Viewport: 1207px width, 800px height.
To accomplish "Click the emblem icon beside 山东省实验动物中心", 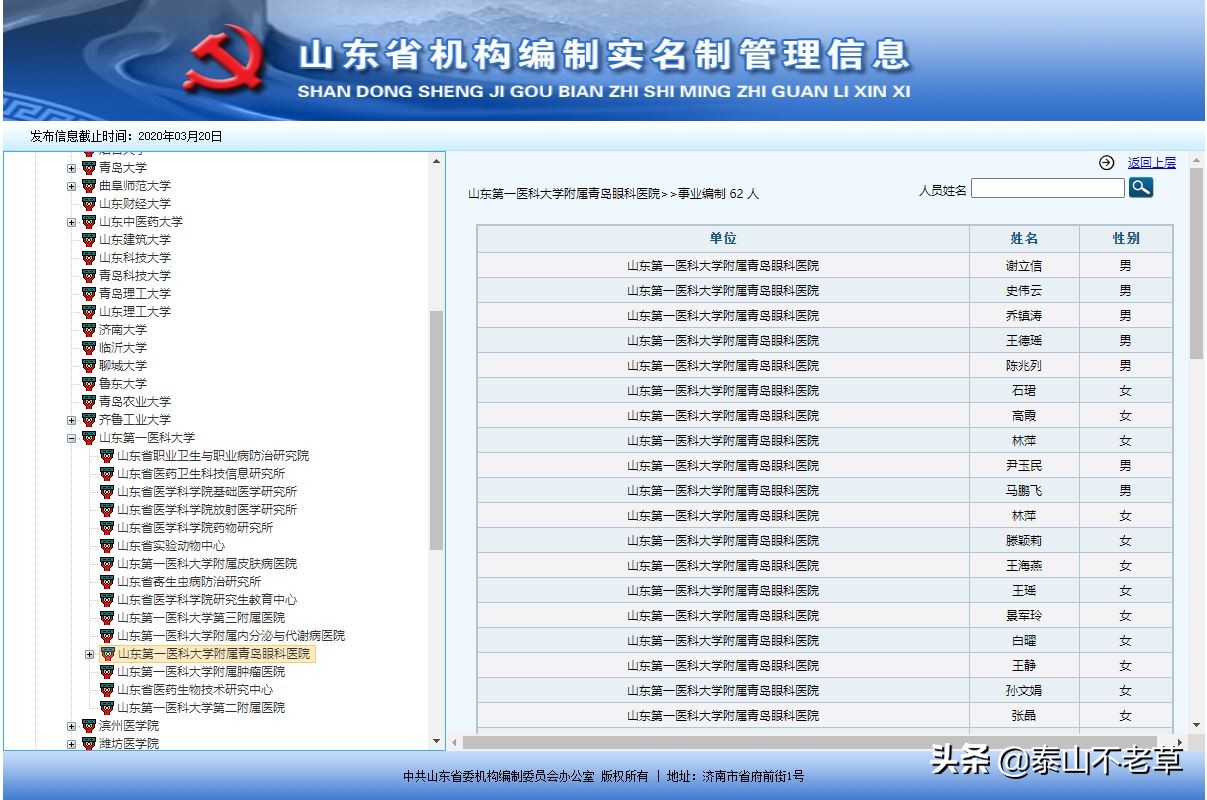I will (106, 545).
